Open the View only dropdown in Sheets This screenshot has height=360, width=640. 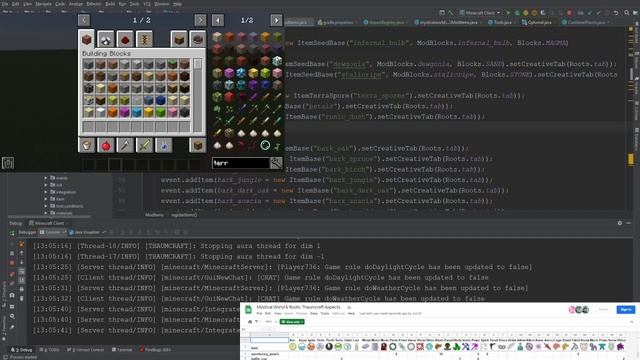tap(292, 322)
